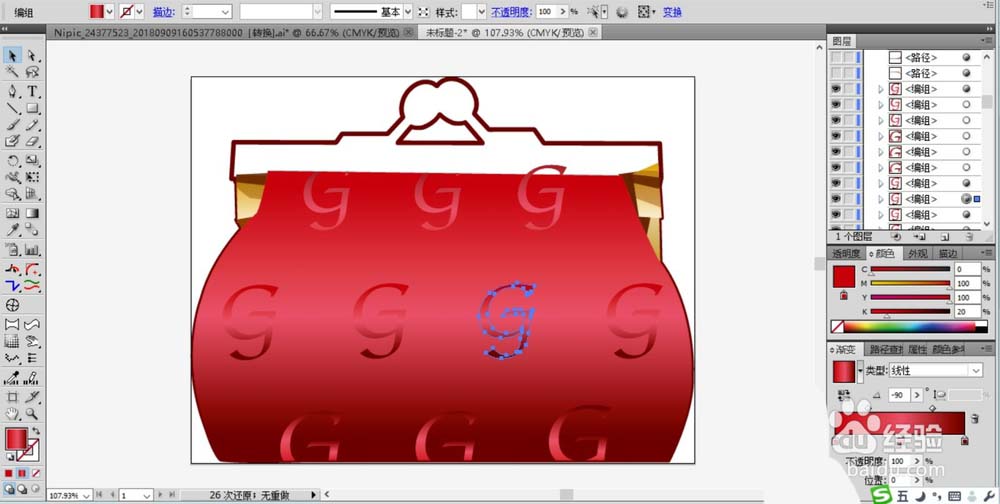Screen dimensions: 1000x504
Task: Click the 变换 link in control bar
Action: 672,11
